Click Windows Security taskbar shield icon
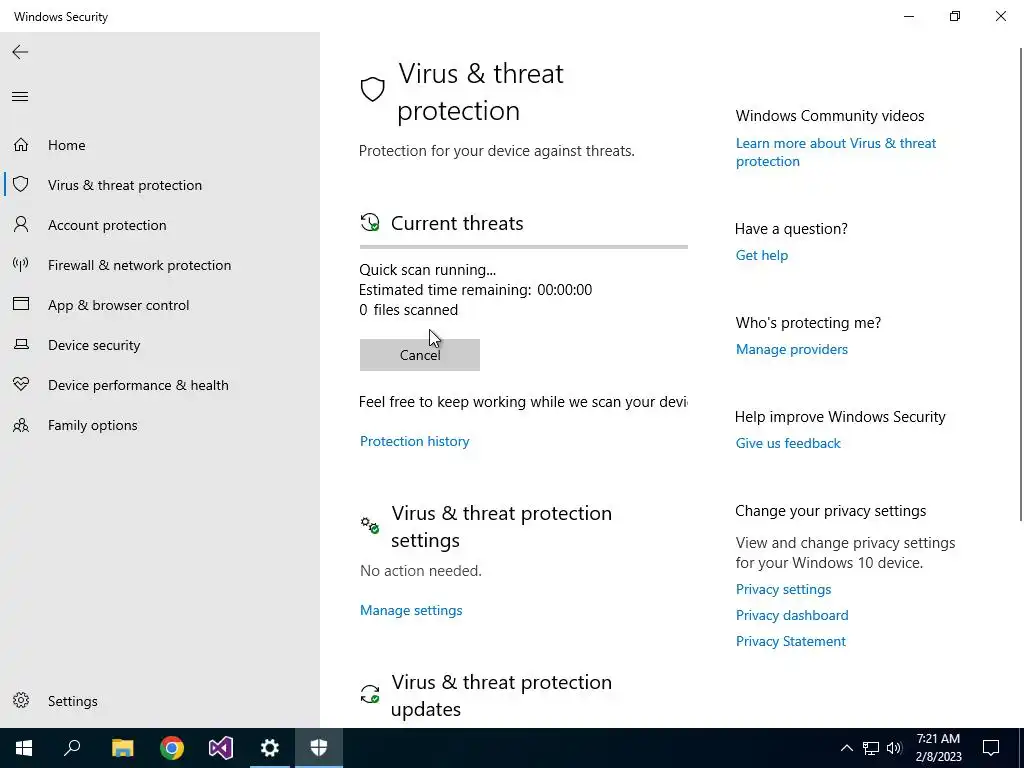1024x768 pixels. 319,748
